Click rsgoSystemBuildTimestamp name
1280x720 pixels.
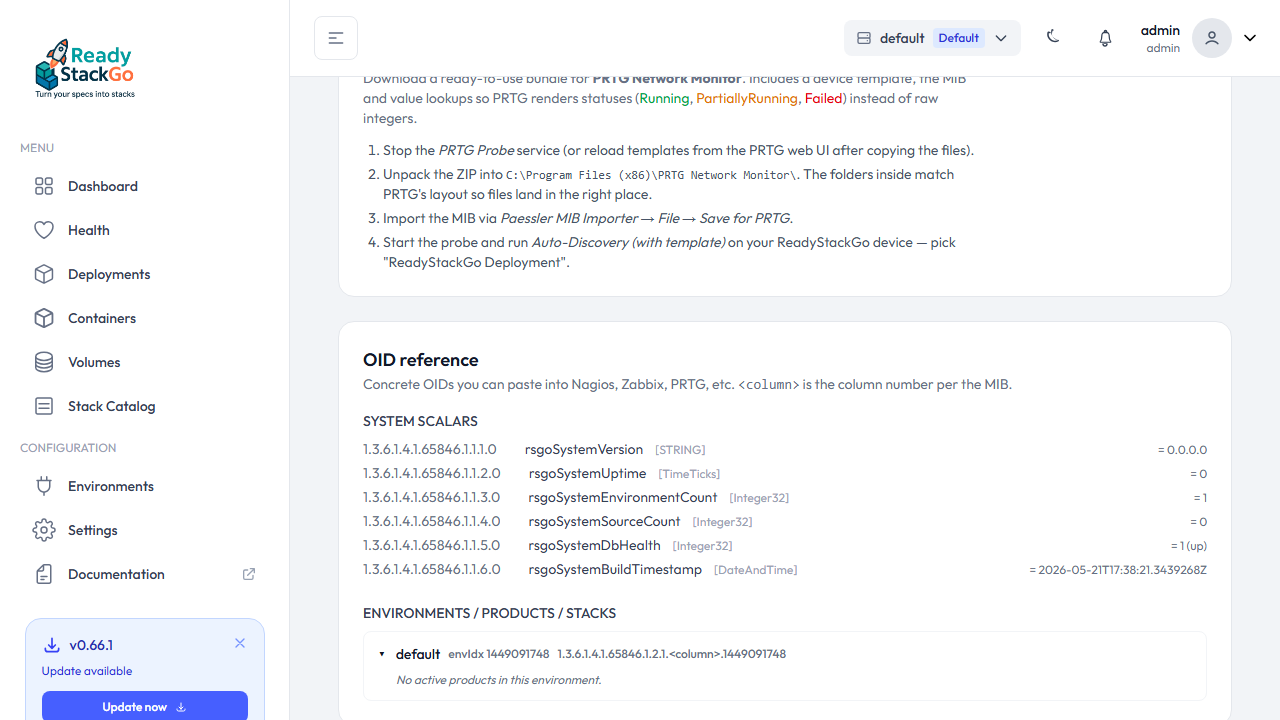616,570
